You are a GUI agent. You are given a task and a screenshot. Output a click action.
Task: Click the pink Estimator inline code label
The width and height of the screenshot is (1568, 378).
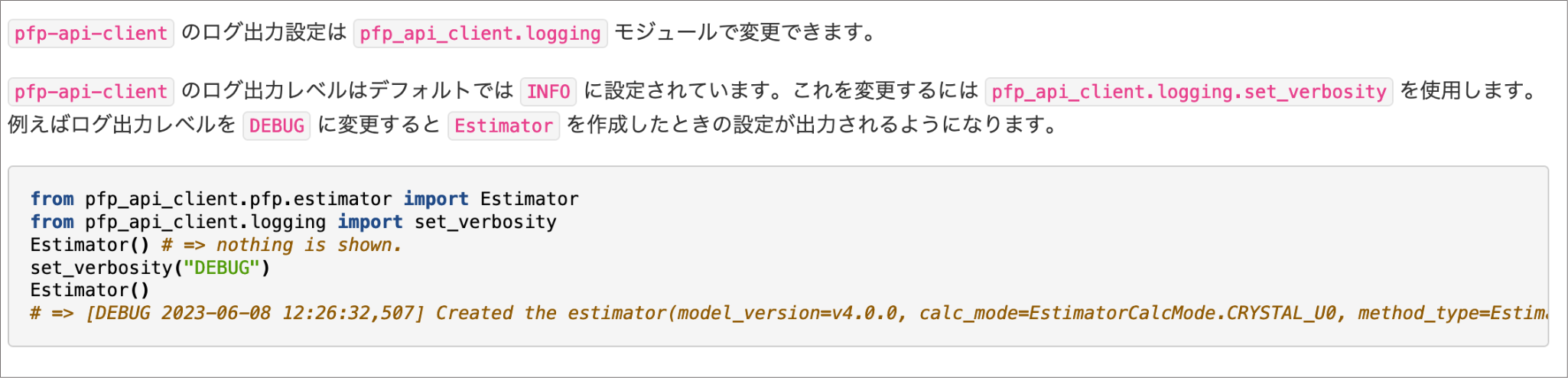[503, 126]
